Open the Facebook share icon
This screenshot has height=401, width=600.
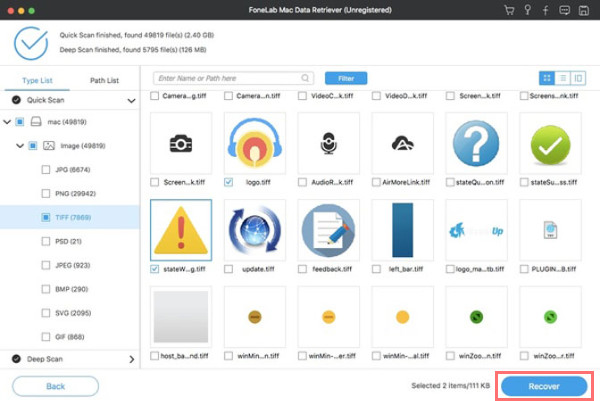point(546,10)
